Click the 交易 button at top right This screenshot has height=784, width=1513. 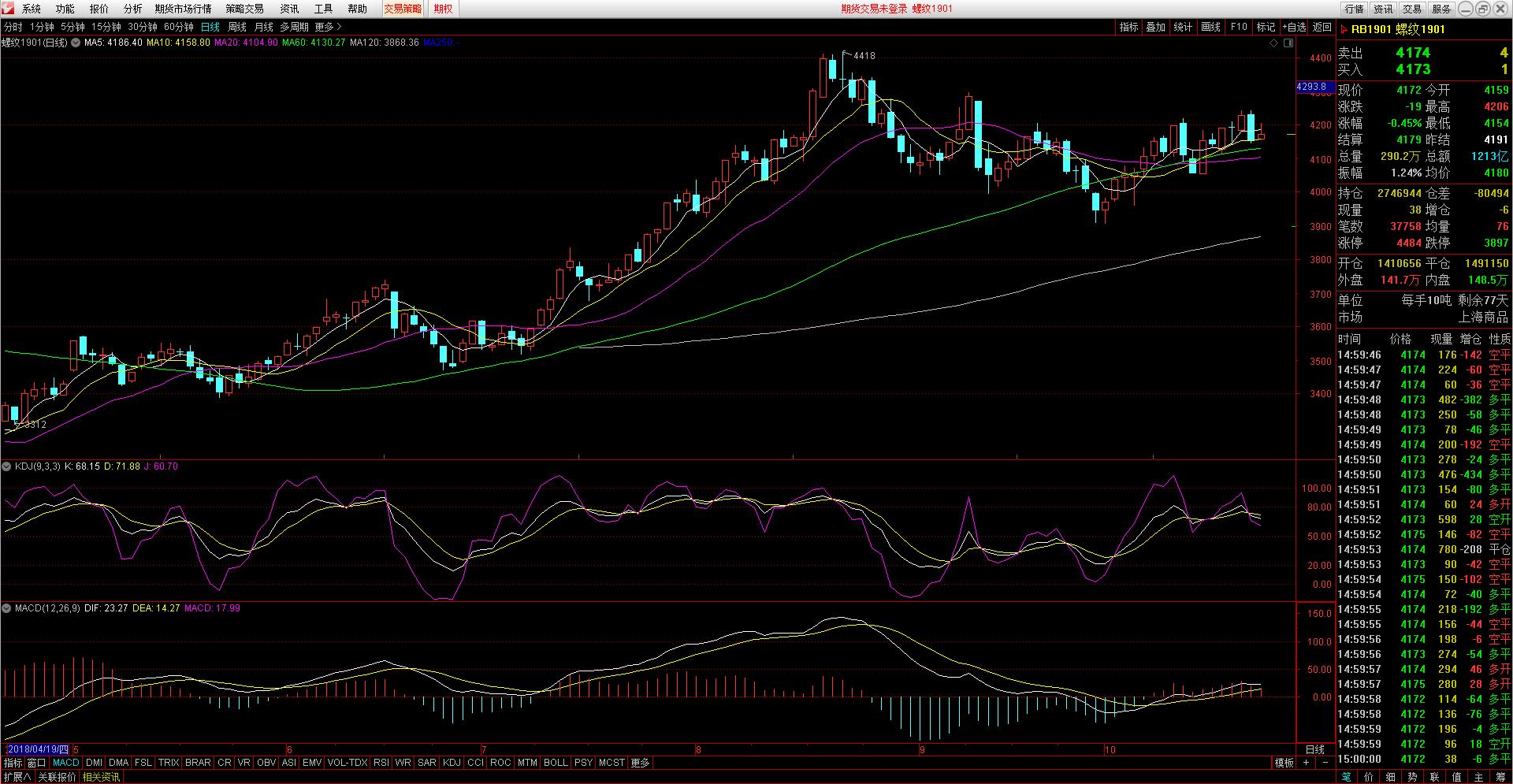[1412, 9]
